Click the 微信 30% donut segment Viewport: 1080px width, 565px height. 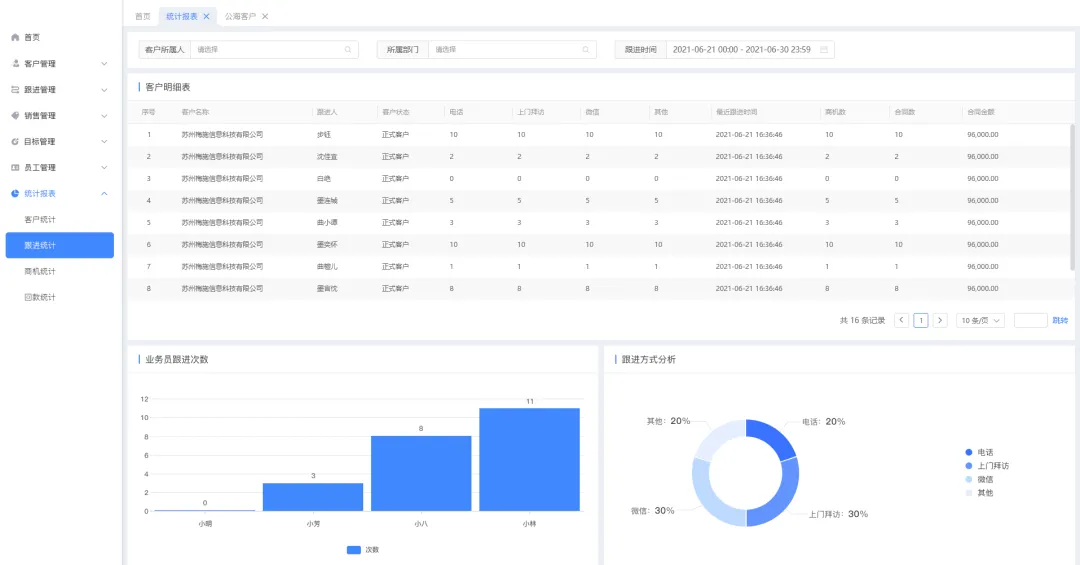[x=710, y=497]
